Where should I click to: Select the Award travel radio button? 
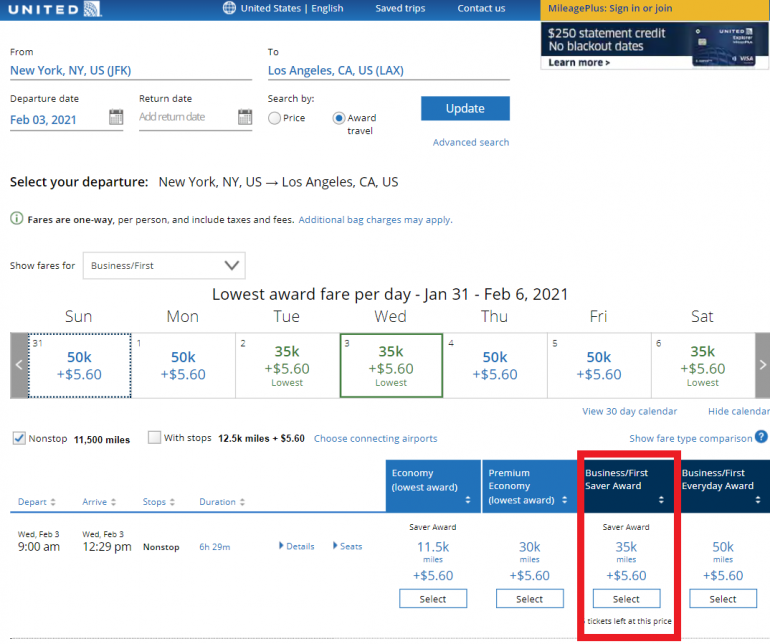pyautogui.click(x=339, y=118)
